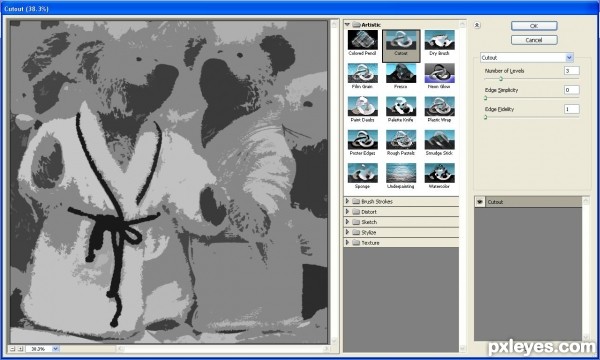600x360 pixels.
Task: Select the Smudge Stick filter thumbnail
Action: [440, 140]
